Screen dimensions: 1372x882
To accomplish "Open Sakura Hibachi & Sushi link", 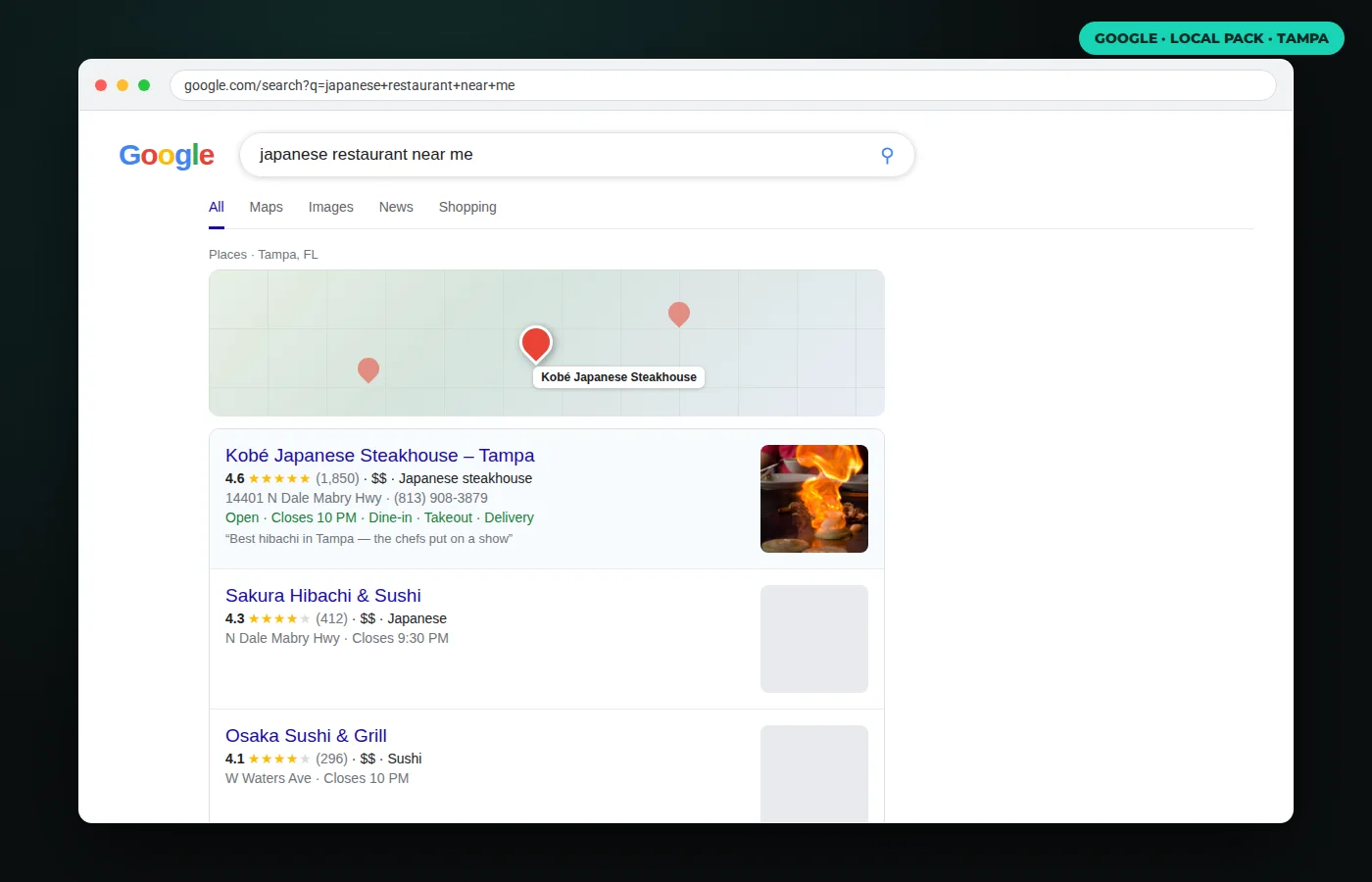I will click(323, 596).
